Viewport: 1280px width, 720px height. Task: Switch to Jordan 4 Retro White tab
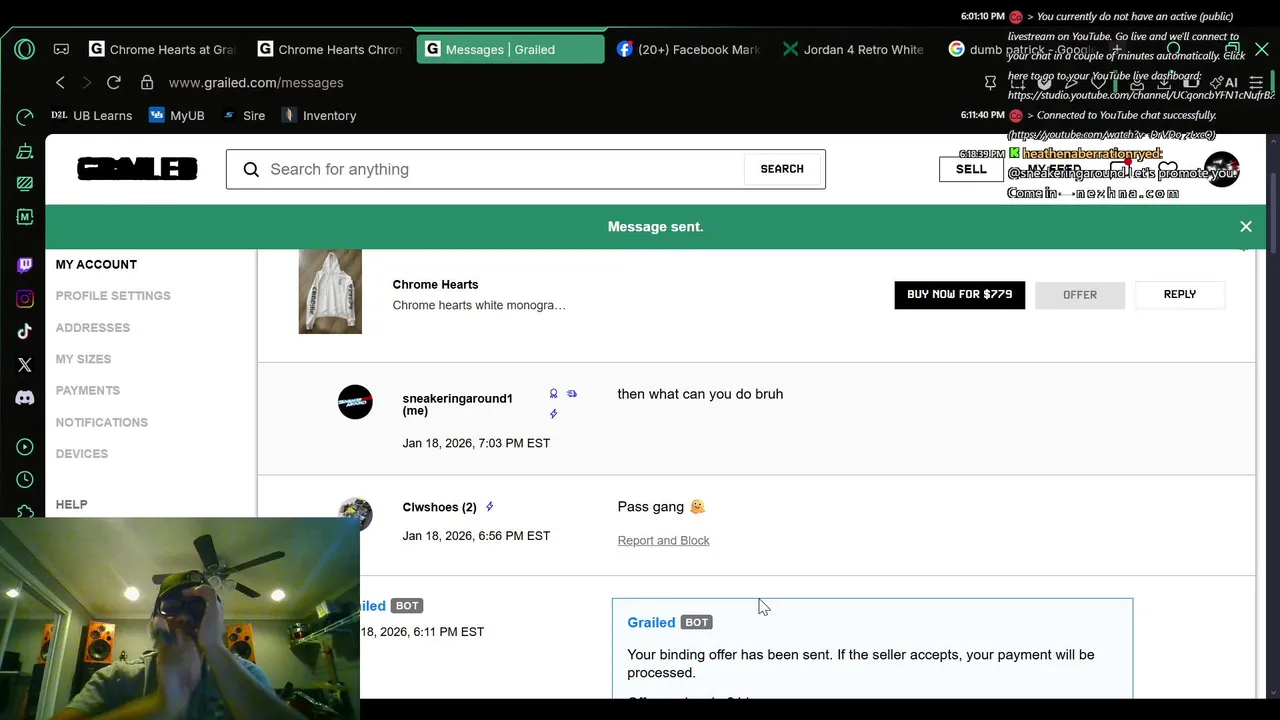[854, 49]
